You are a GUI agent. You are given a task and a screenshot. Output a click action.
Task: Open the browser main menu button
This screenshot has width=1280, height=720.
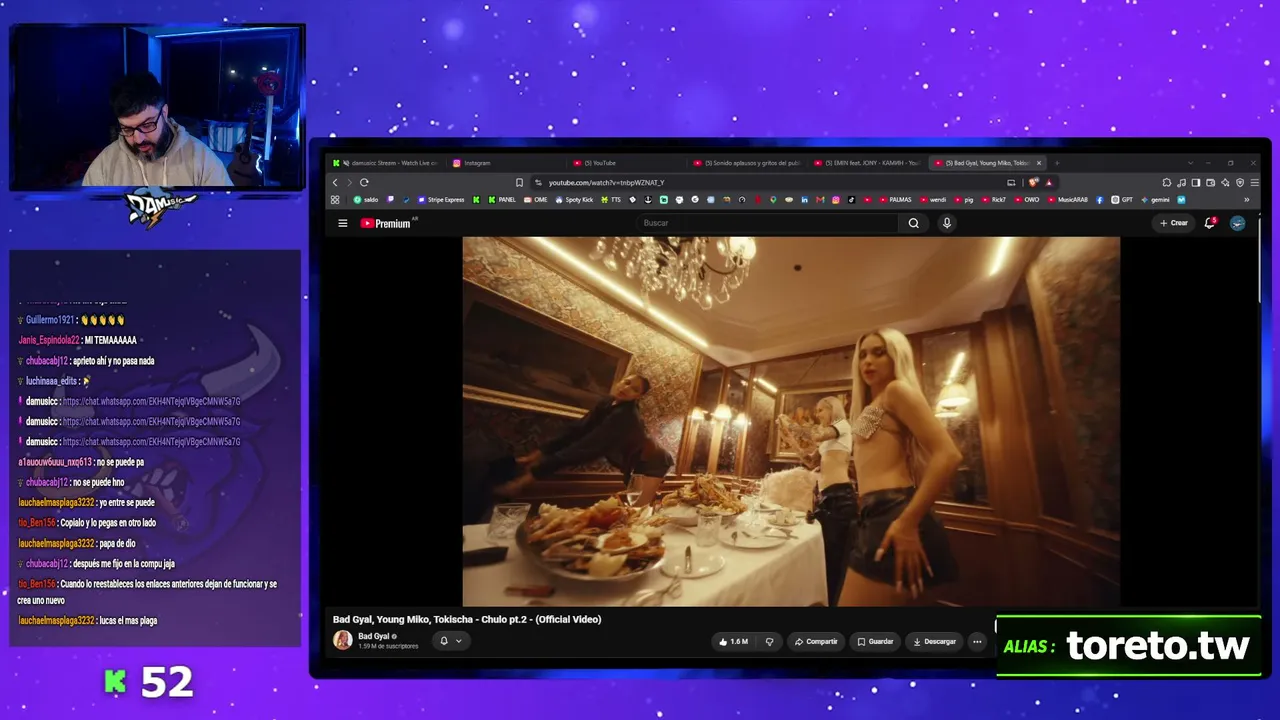coord(1254,182)
